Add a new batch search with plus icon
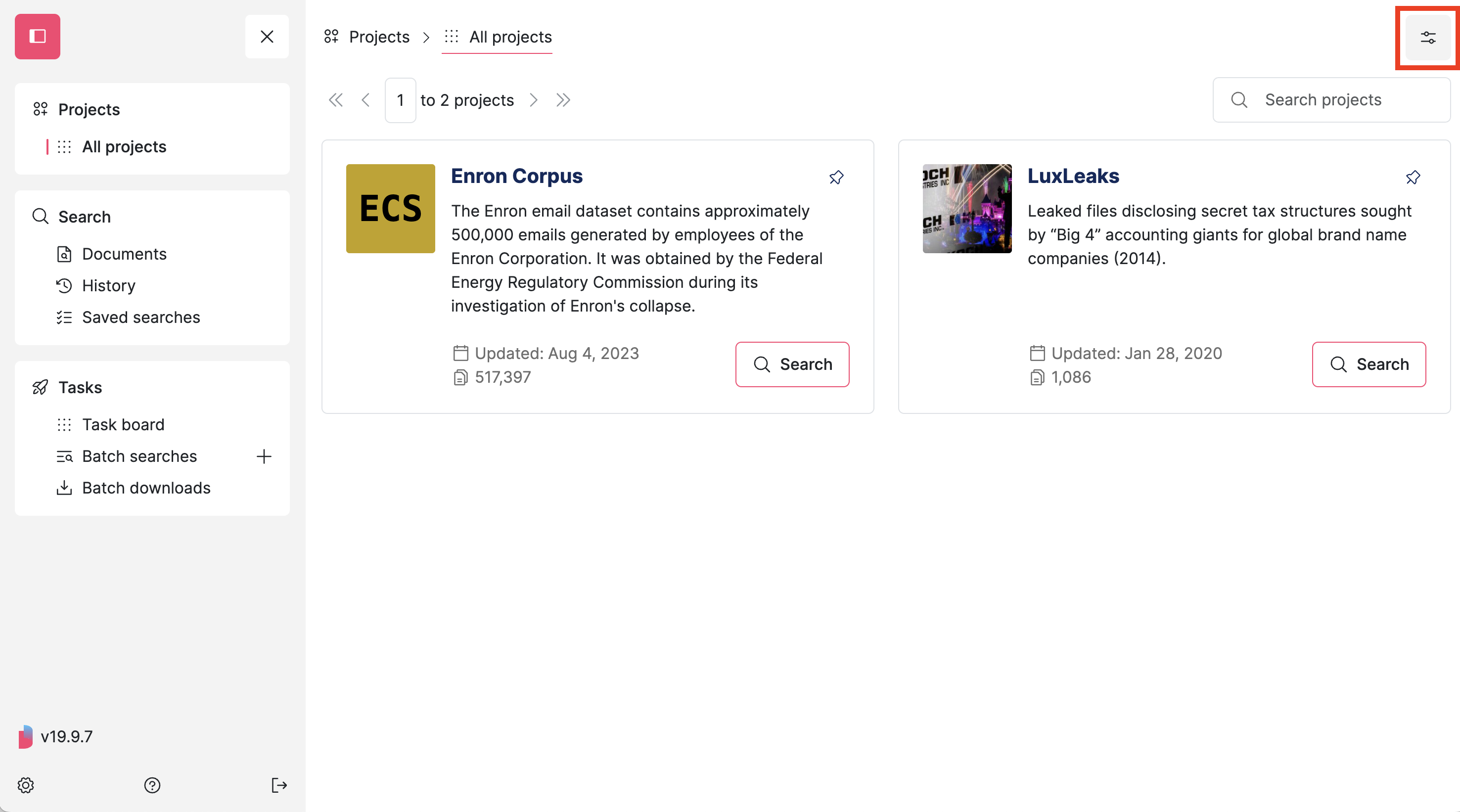 (264, 456)
